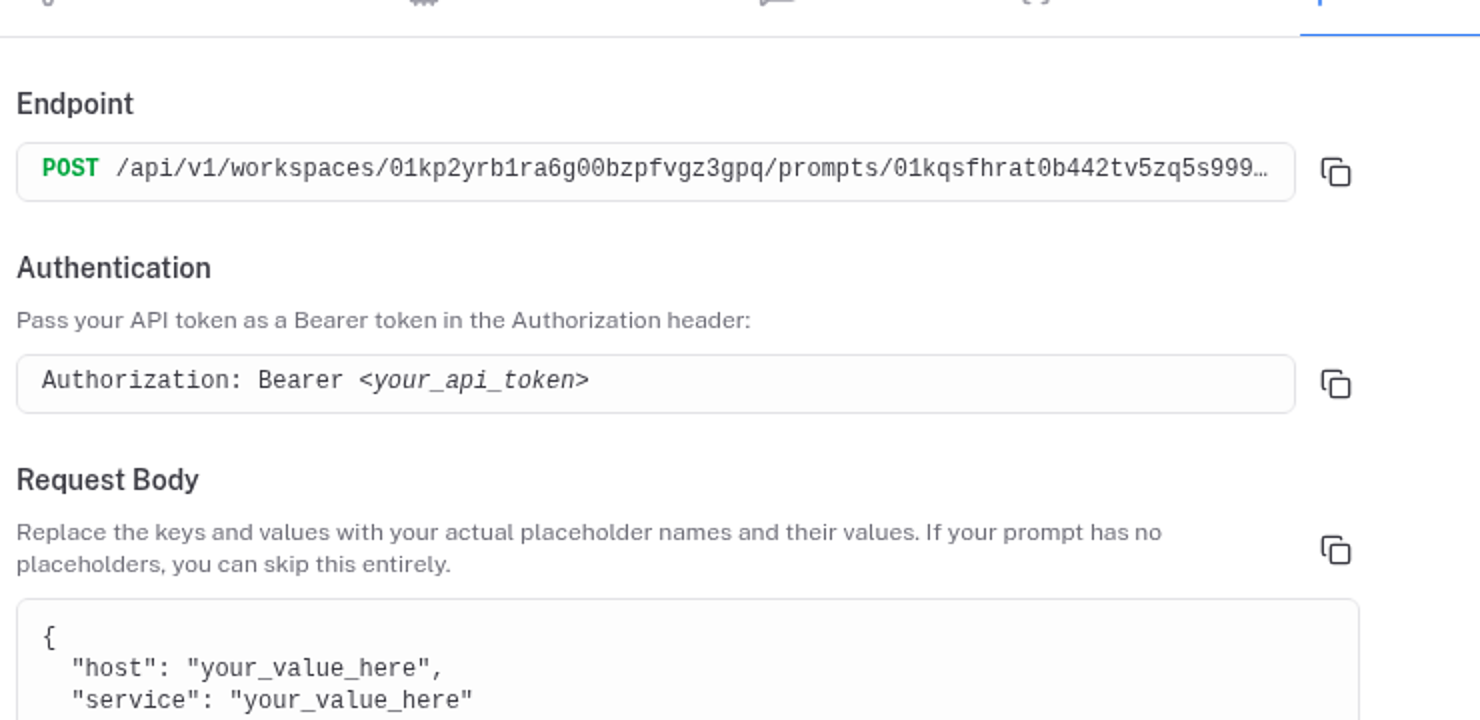1480x720 pixels.
Task: Click the Request Body section heading
Action: point(108,480)
